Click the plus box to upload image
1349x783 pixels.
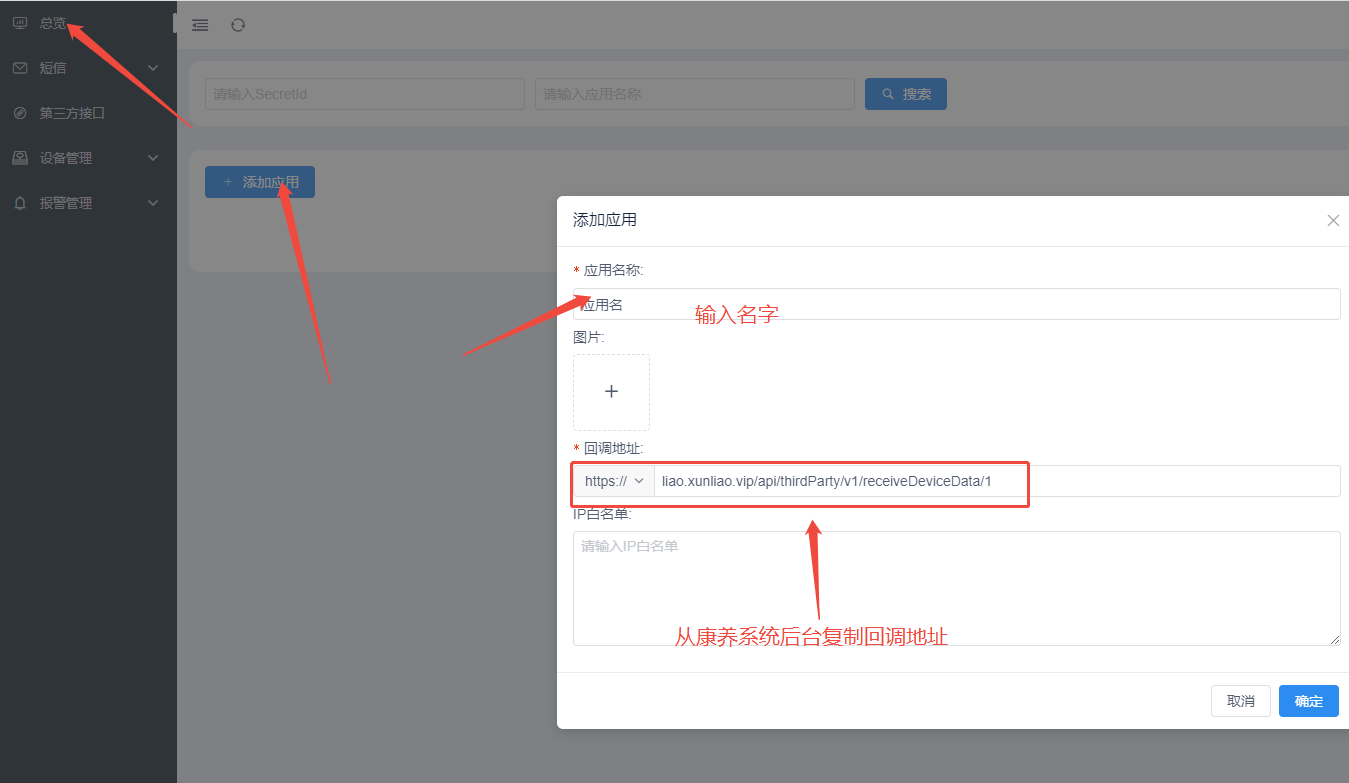611,392
